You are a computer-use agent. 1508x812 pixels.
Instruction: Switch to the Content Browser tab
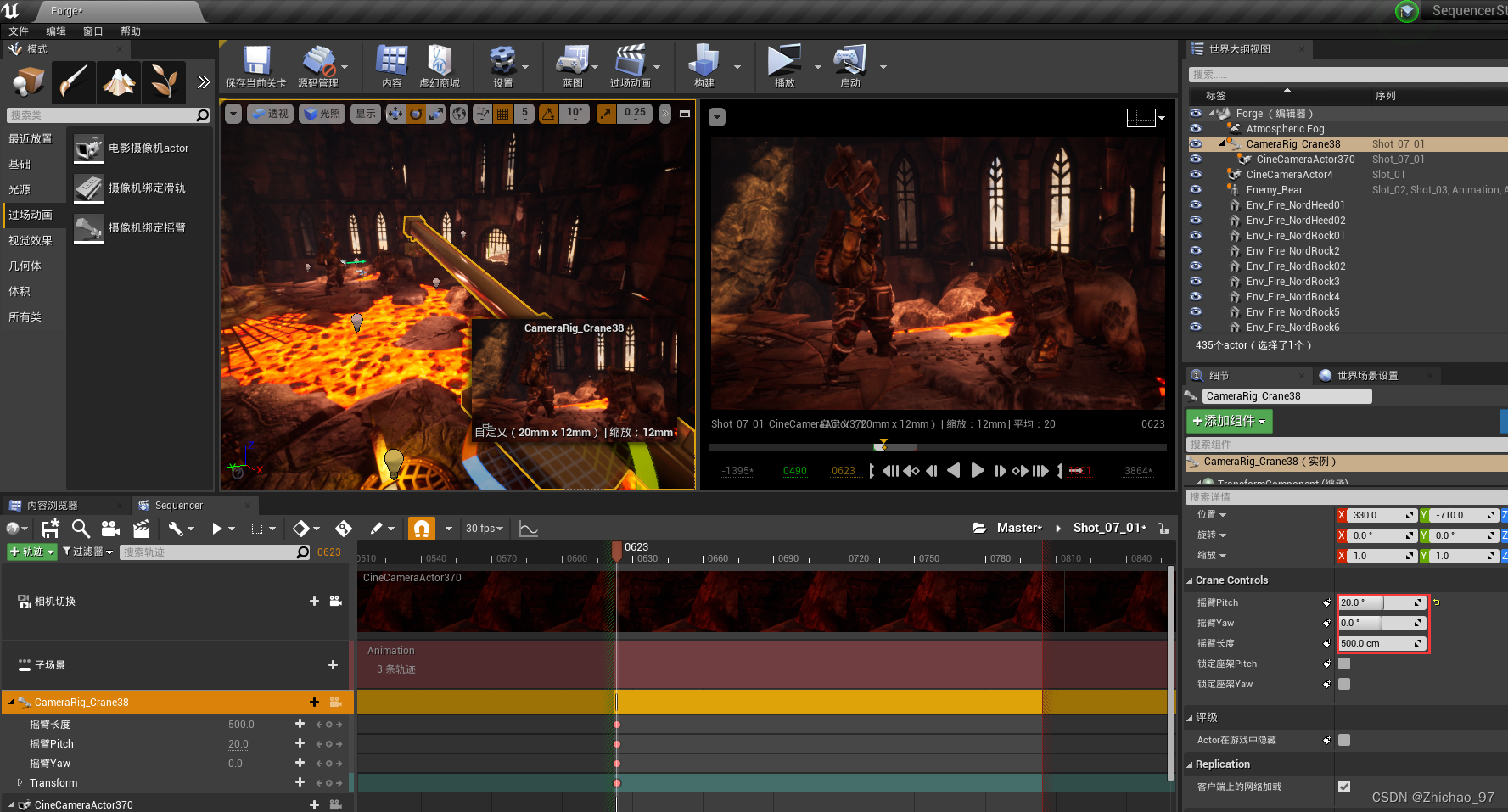tap(53, 506)
